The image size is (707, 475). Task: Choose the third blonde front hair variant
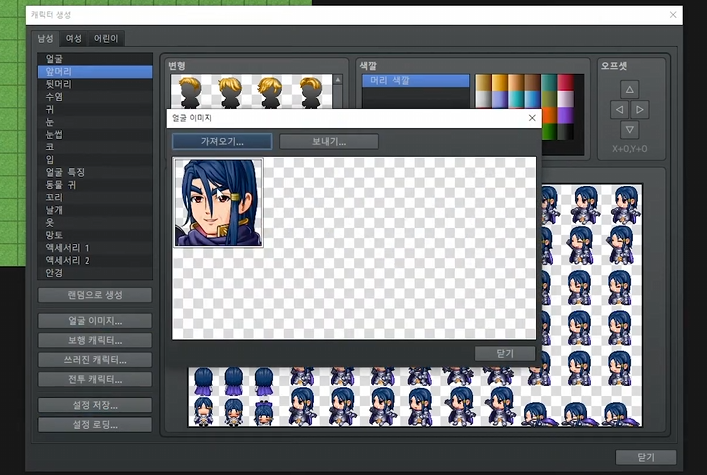pyautogui.click(x=270, y=92)
